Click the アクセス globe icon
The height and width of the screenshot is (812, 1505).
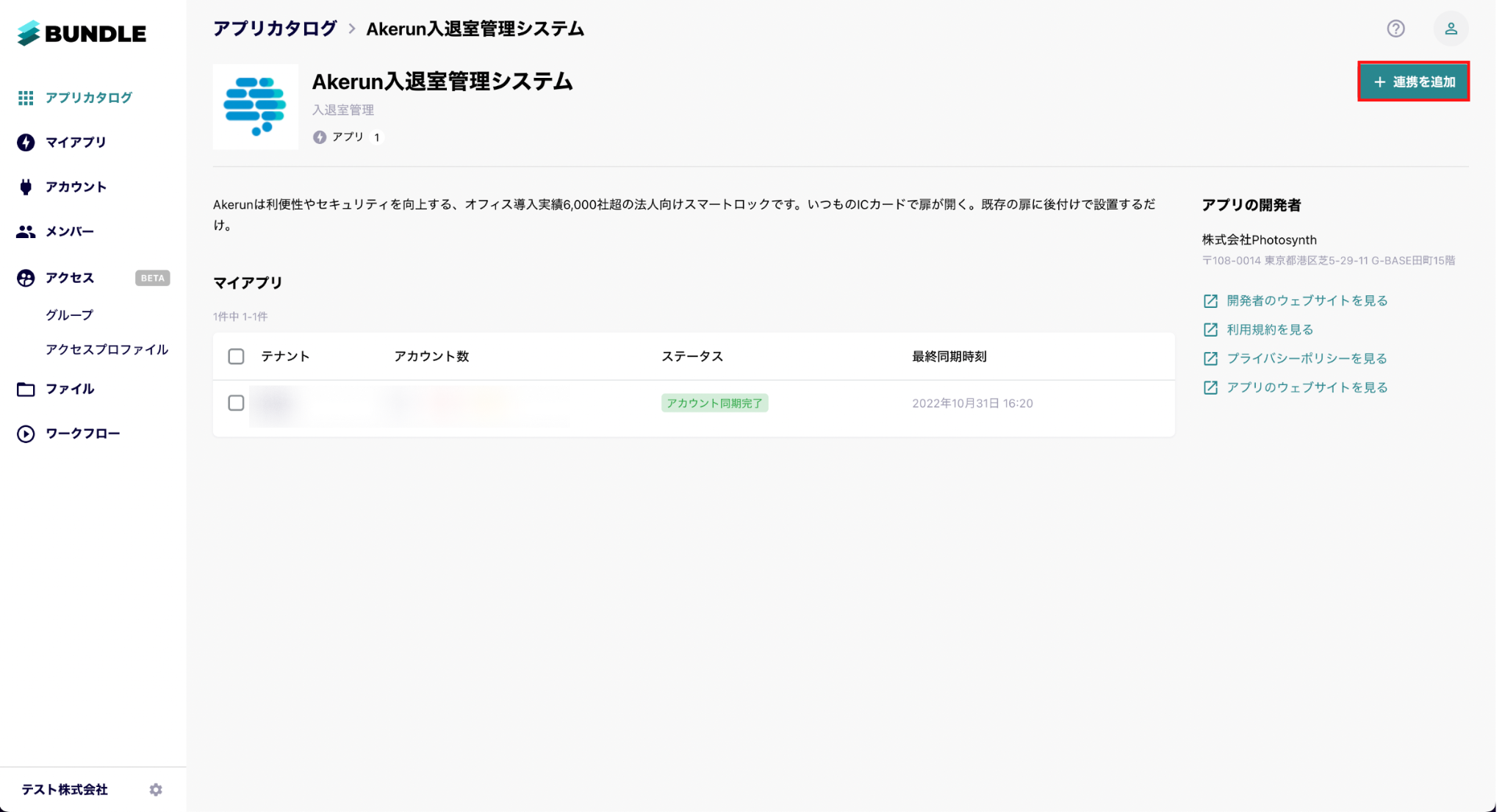coord(26,278)
